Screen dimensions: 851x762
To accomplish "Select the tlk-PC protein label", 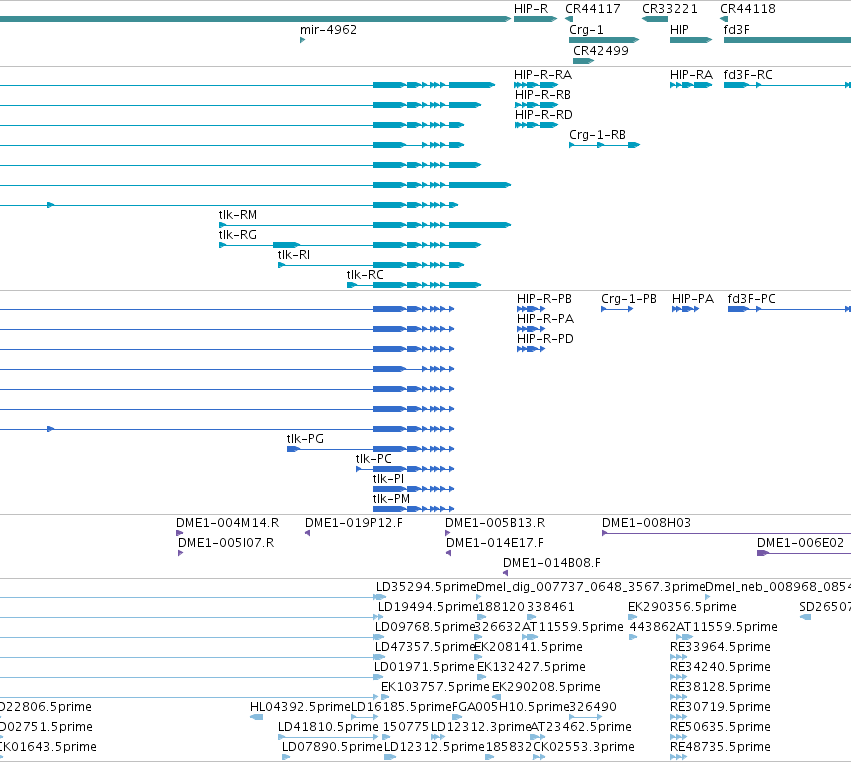I will tap(373, 459).
